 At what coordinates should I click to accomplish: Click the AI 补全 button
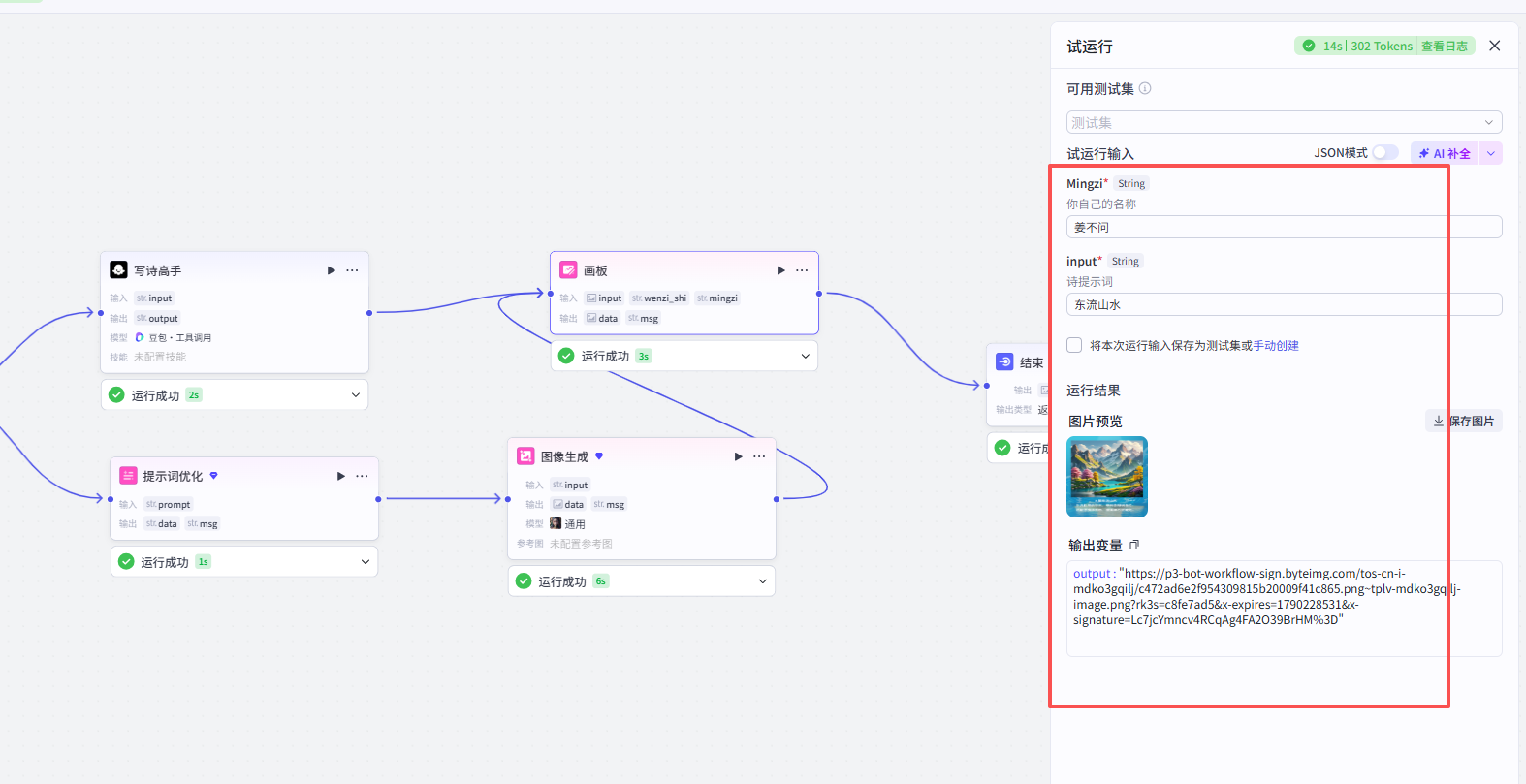click(x=1445, y=153)
